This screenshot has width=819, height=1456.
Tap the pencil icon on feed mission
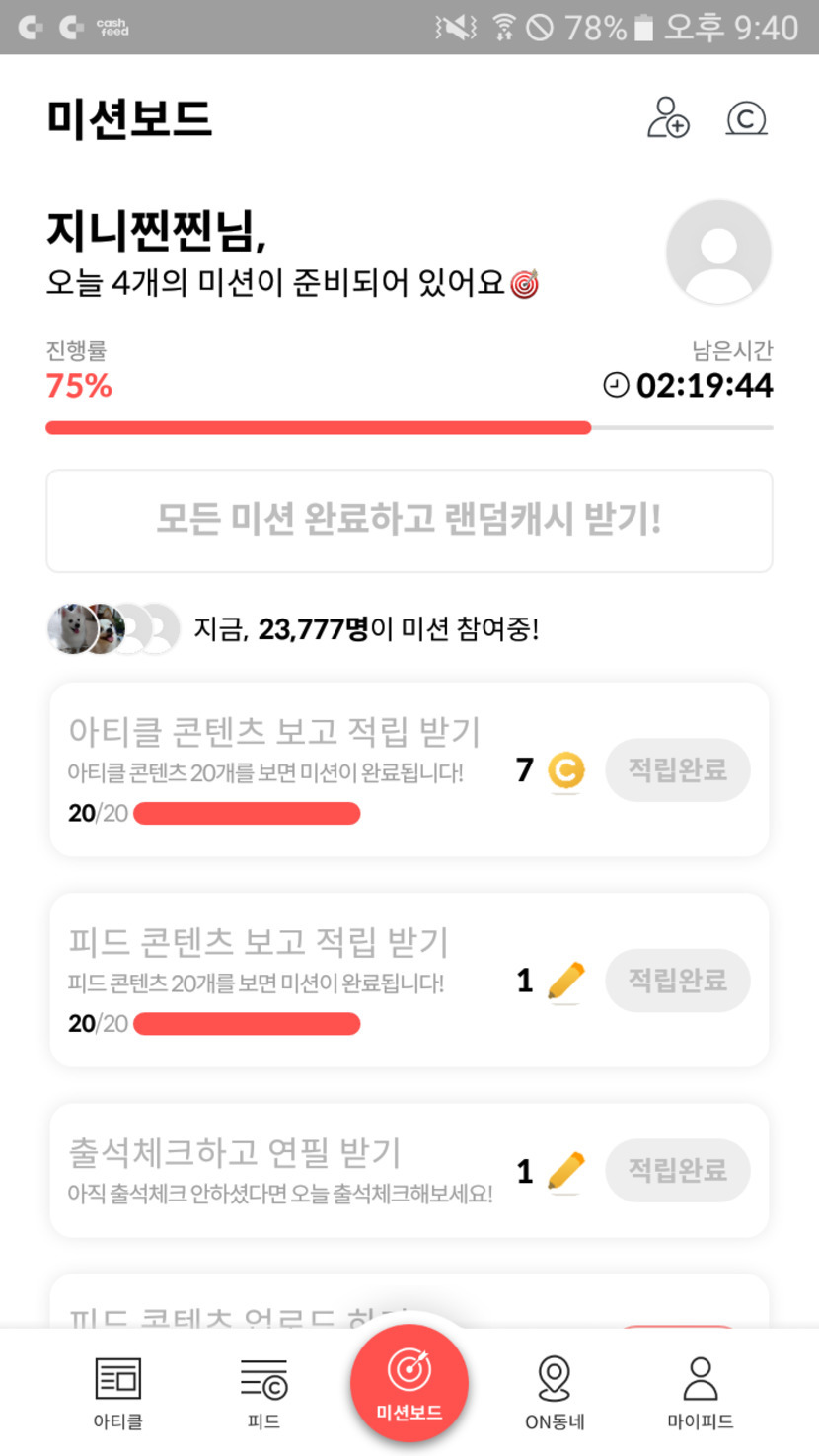(565, 982)
